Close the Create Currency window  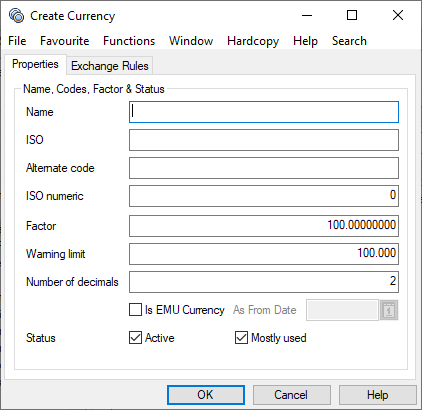[398, 15]
